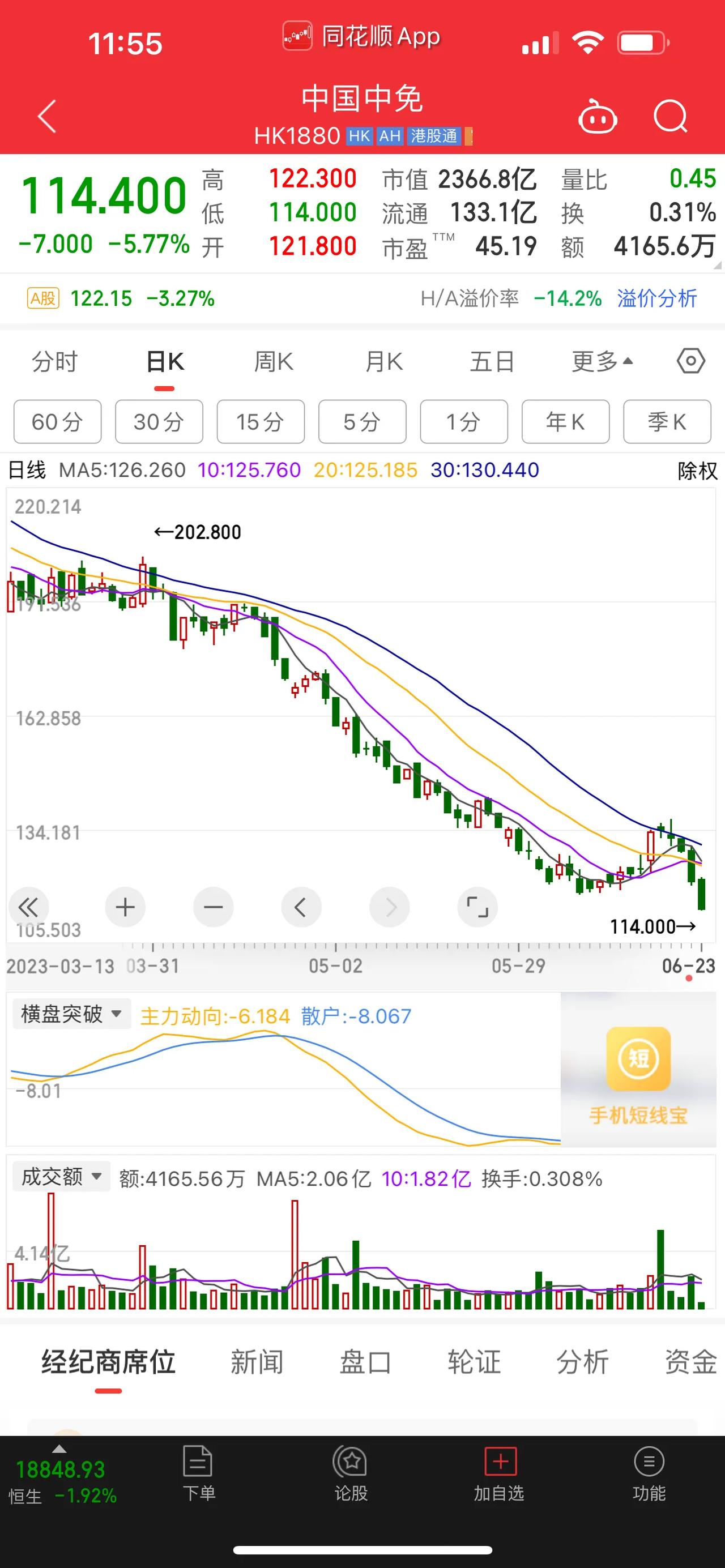The height and width of the screenshot is (1568, 725).
Task: Tap the yellow MA20 125.185 legend
Action: tap(365, 470)
